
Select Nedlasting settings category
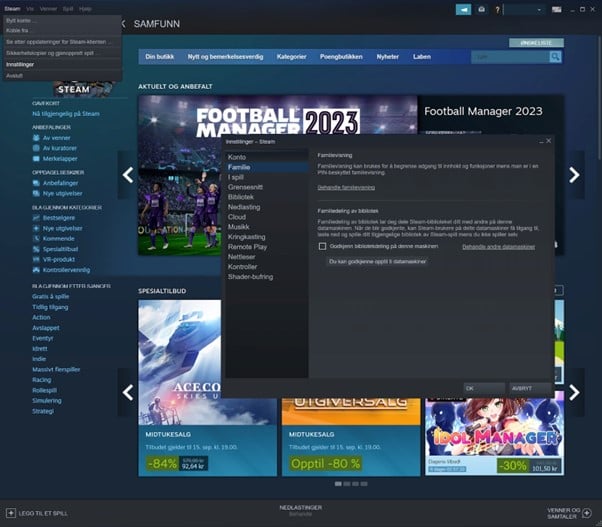(x=267, y=207)
